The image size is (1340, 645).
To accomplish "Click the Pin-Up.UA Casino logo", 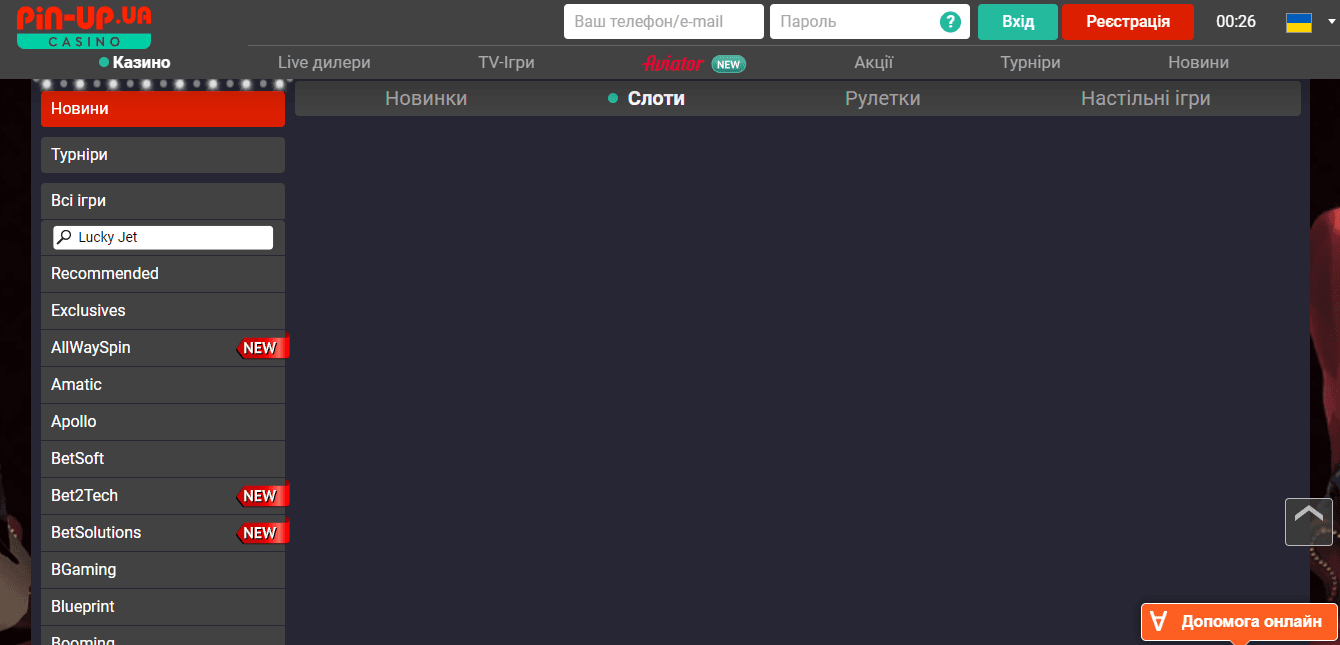I will pos(84,25).
